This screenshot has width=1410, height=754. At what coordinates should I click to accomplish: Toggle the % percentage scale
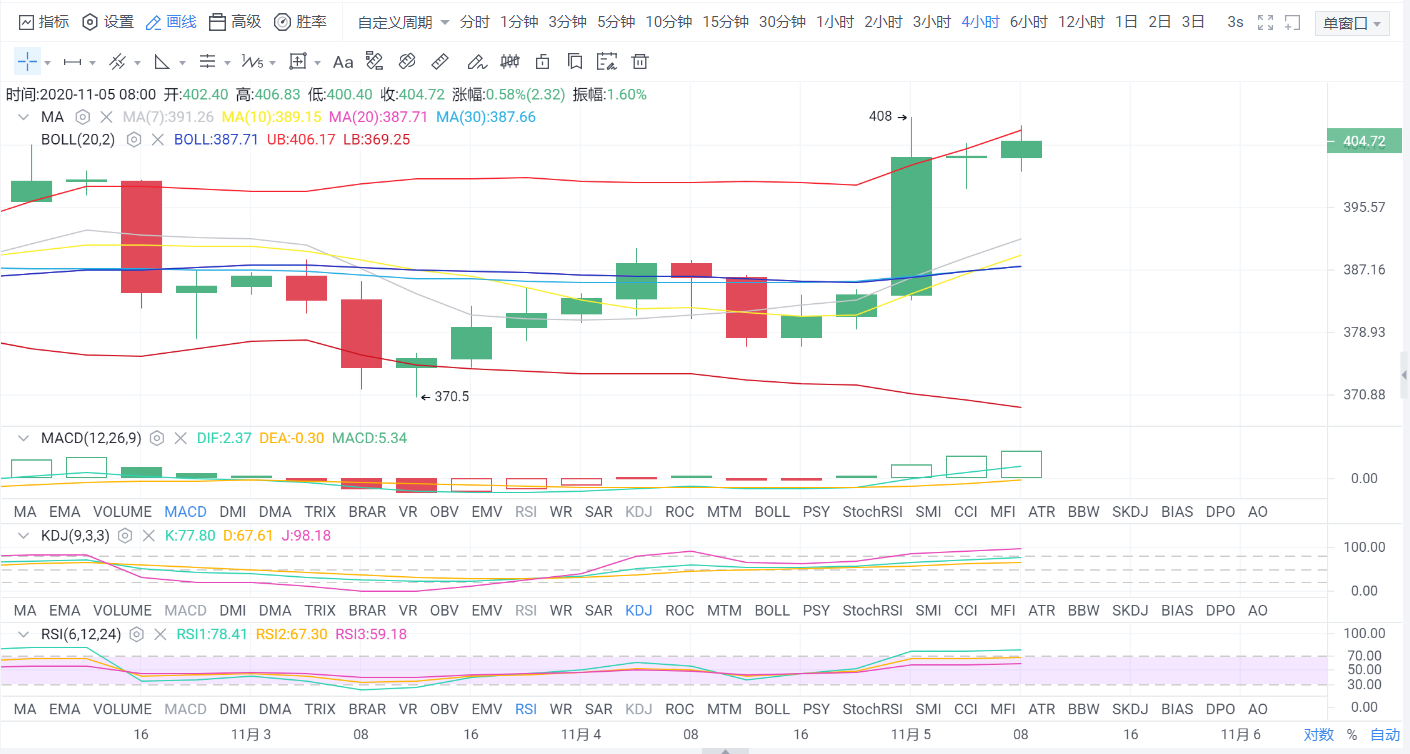tap(1352, 735)
